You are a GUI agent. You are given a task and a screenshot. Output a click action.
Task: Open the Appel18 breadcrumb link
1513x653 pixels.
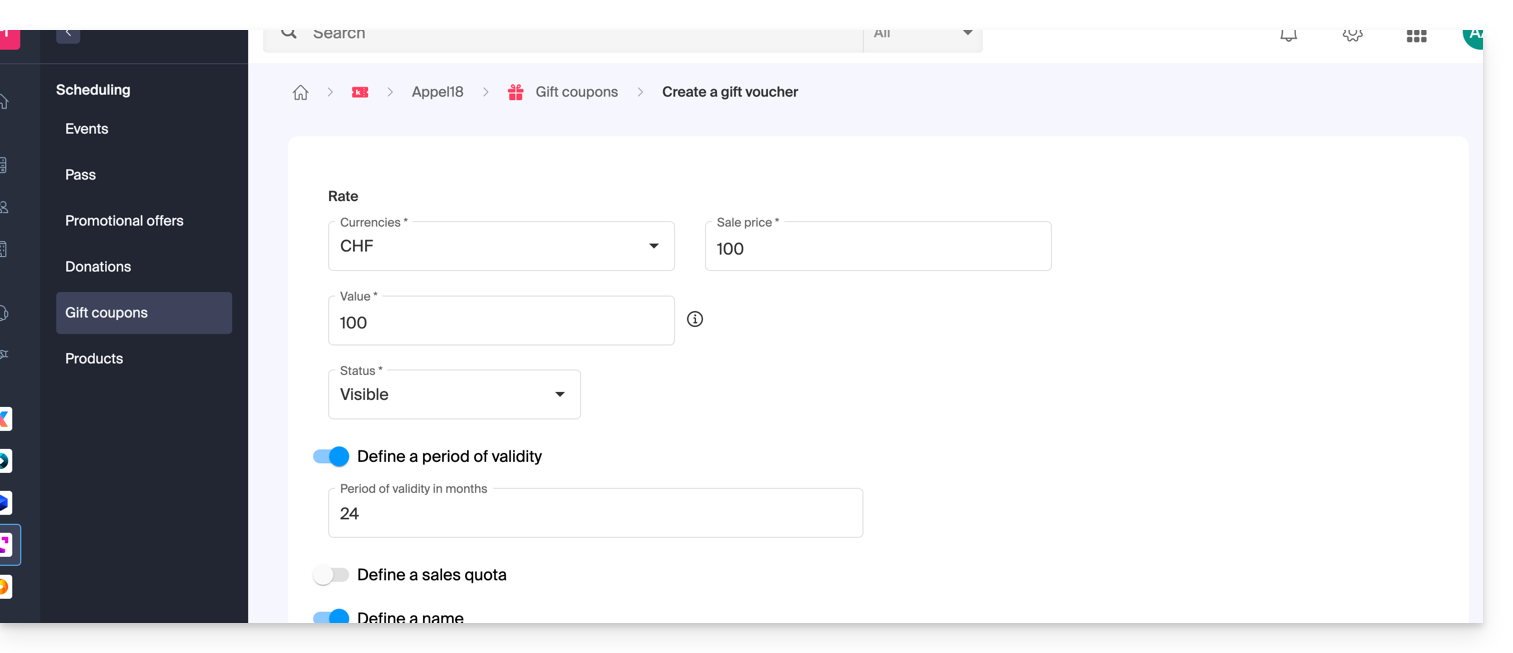(x=437, y=92)
